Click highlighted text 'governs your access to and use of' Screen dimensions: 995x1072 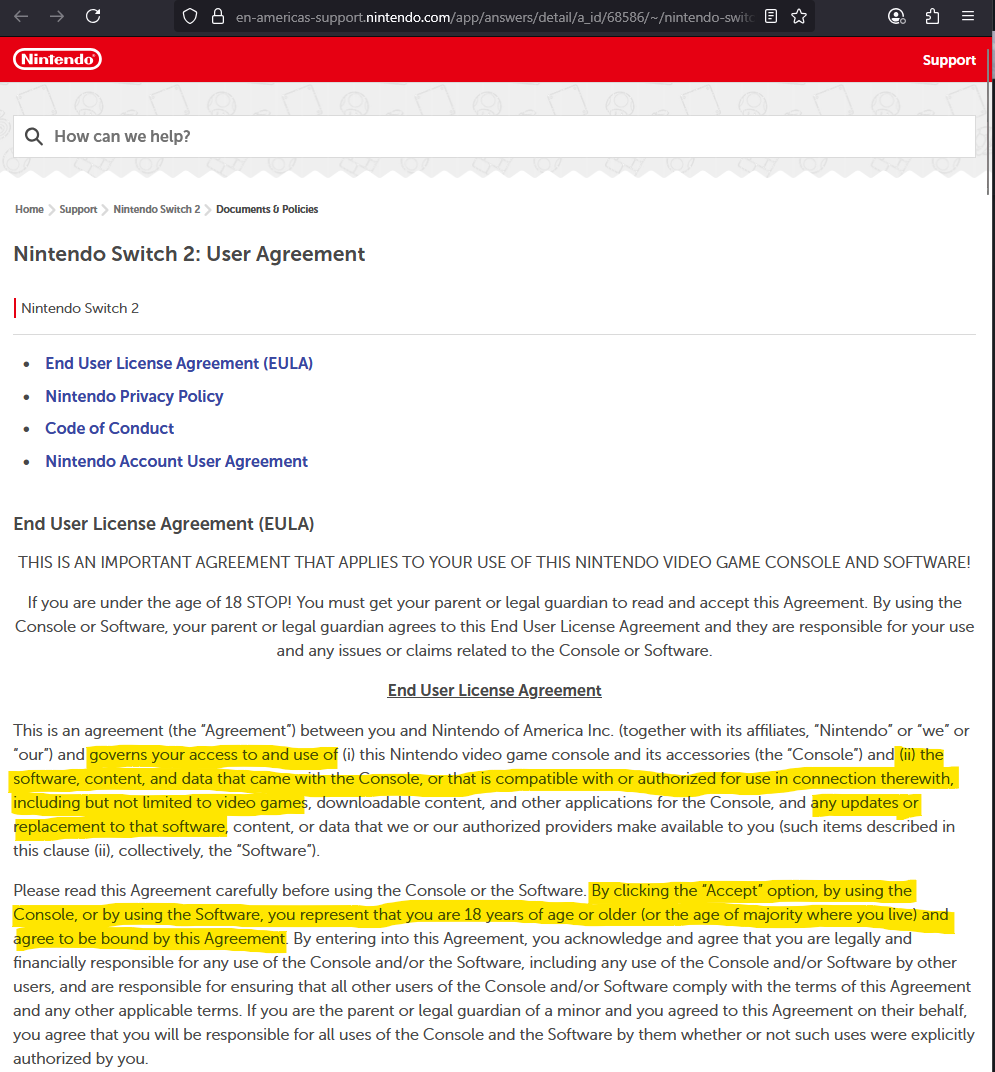213,755
